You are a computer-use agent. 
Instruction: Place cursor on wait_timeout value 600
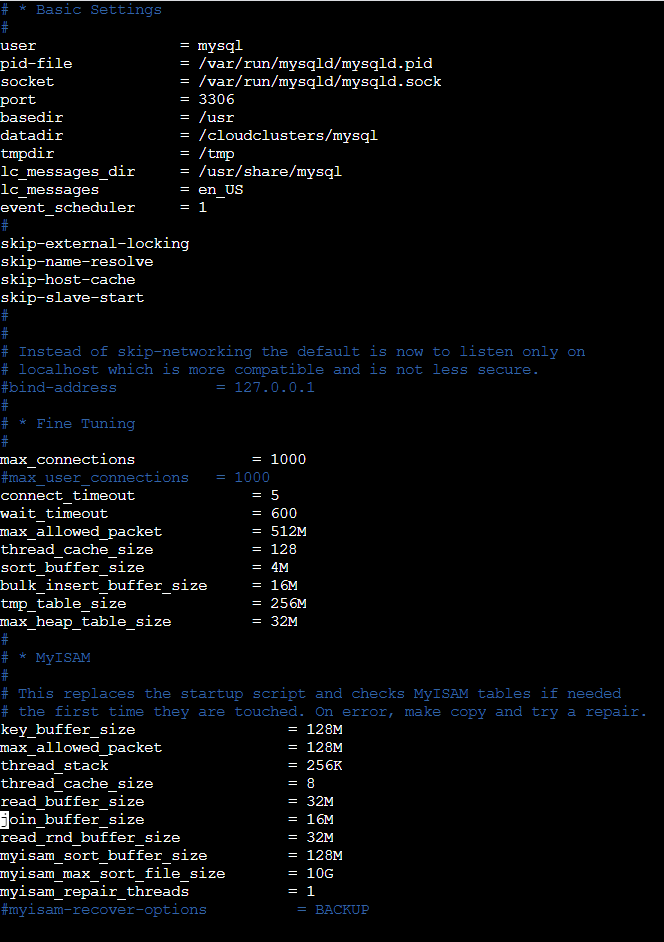(x=283, y=514)
